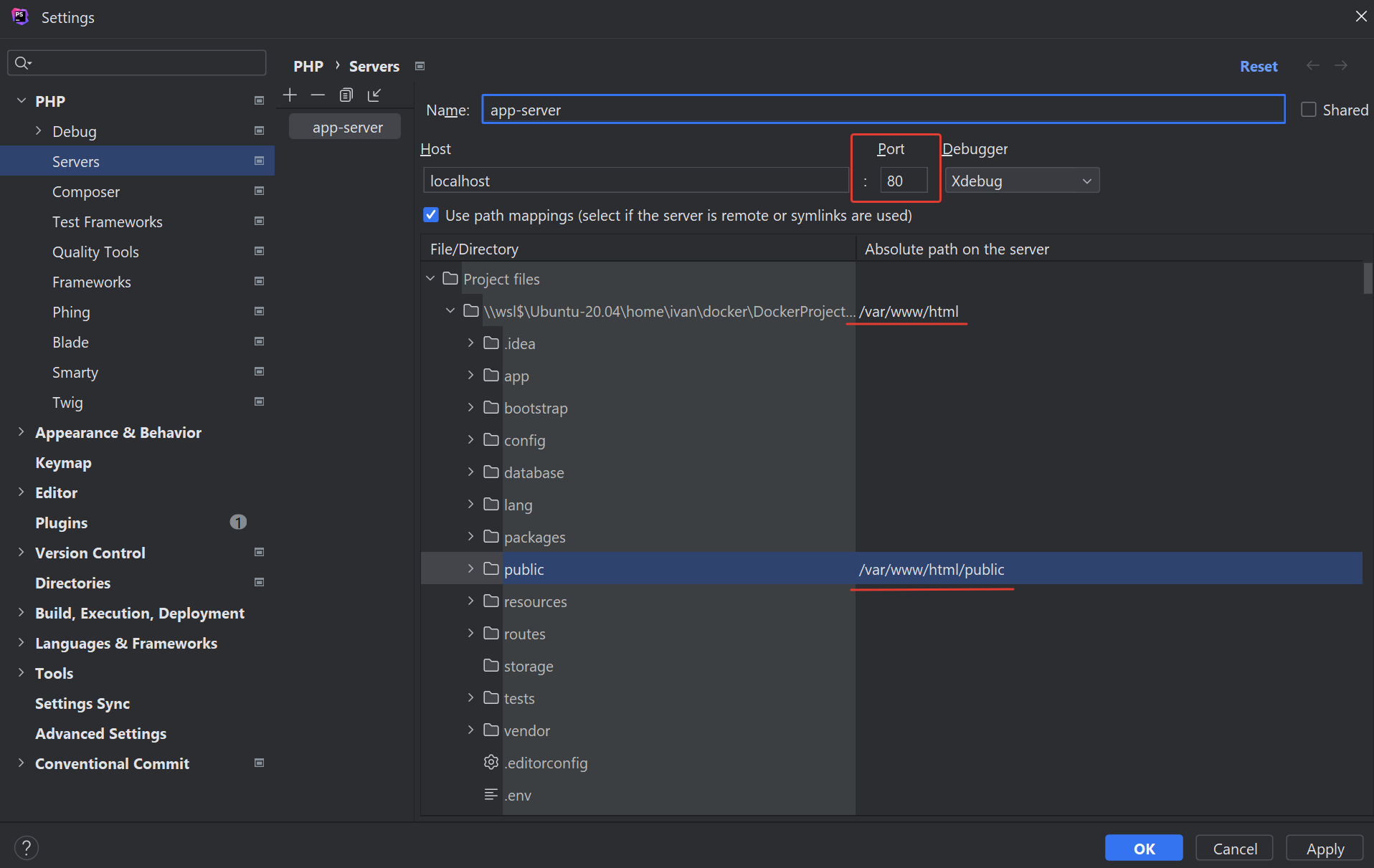This screenshot has width=1374, height=868.
Task: Click the project-settings icon on Composer row
Action: [x=259, y=191]
